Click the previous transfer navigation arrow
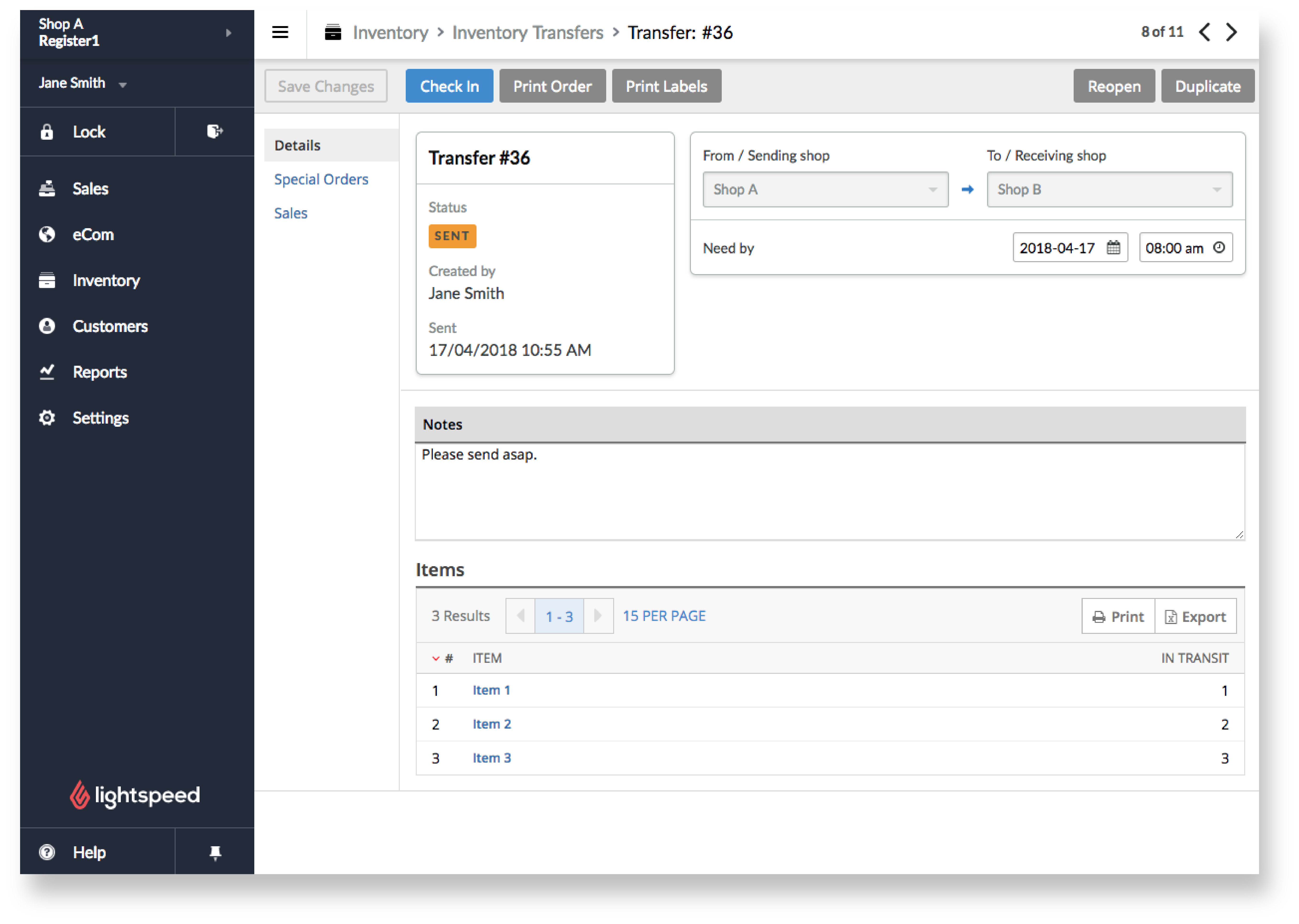This screenshot has width=1299, height=924. [x=1207, y=32]
